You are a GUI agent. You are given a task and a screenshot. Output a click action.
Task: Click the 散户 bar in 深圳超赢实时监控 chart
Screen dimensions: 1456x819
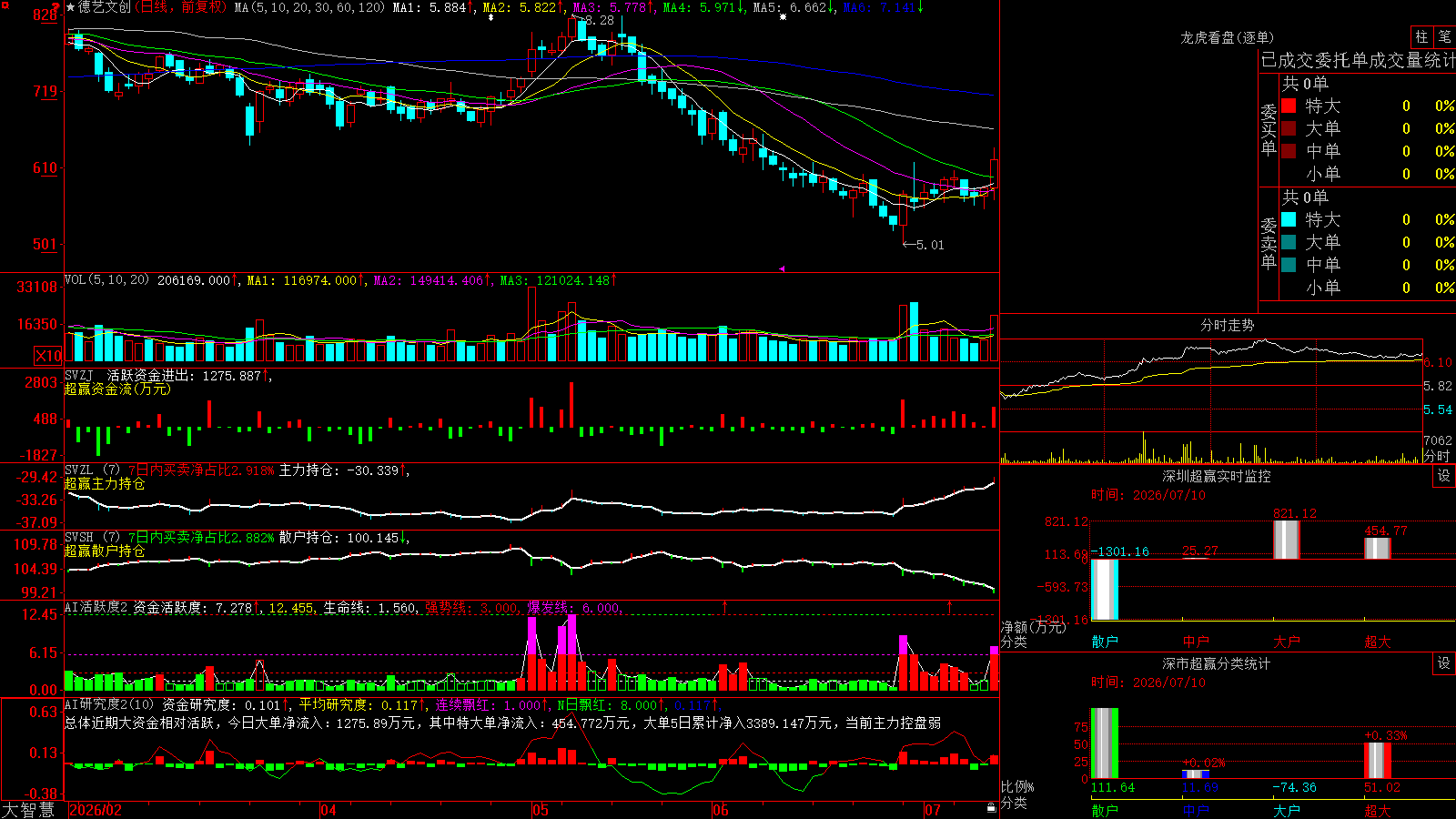click(1105, 590)
